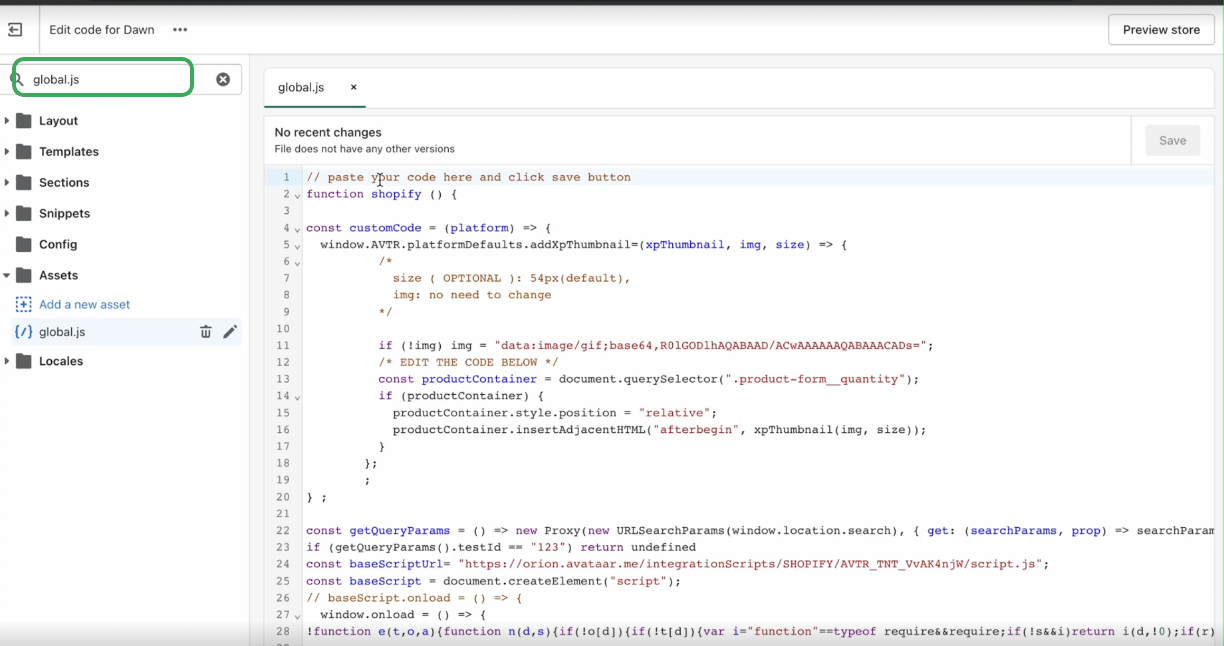Click the exit code editor icon
The width and height of the screenshot is (1224, 646).
click(x=15, y=30)
